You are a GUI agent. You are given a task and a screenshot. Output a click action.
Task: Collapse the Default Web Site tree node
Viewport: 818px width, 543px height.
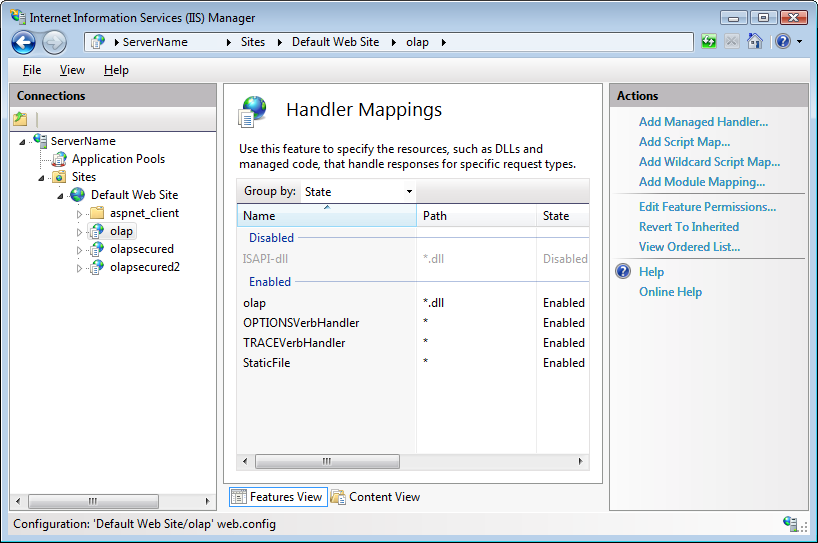click(61, 196)
